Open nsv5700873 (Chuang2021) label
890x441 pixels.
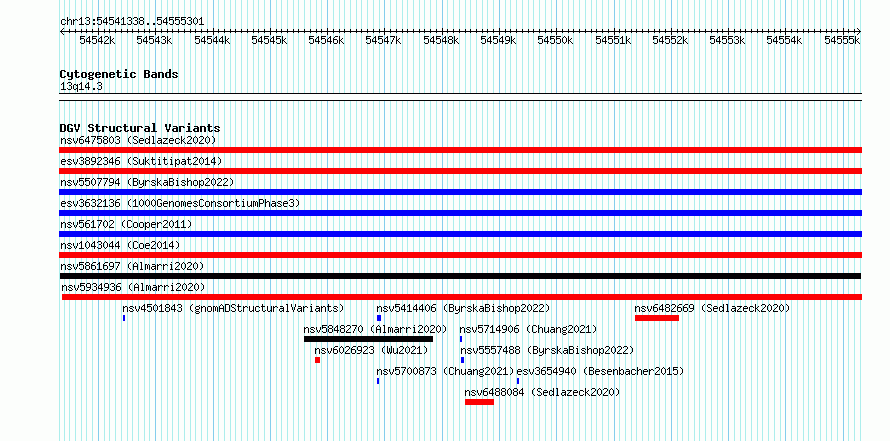[446, 371]
